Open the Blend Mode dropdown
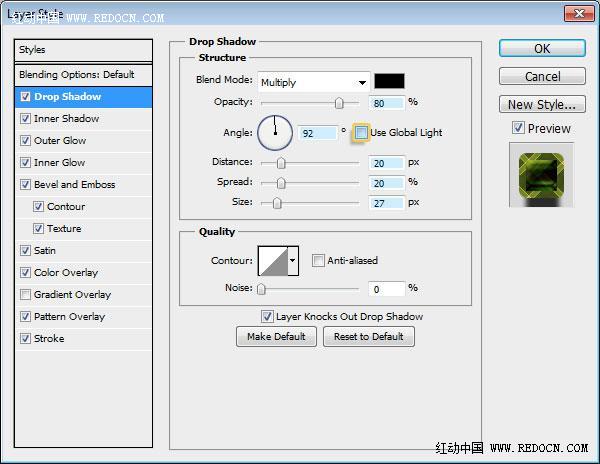600x464 pixels. [x=314, y=82]
